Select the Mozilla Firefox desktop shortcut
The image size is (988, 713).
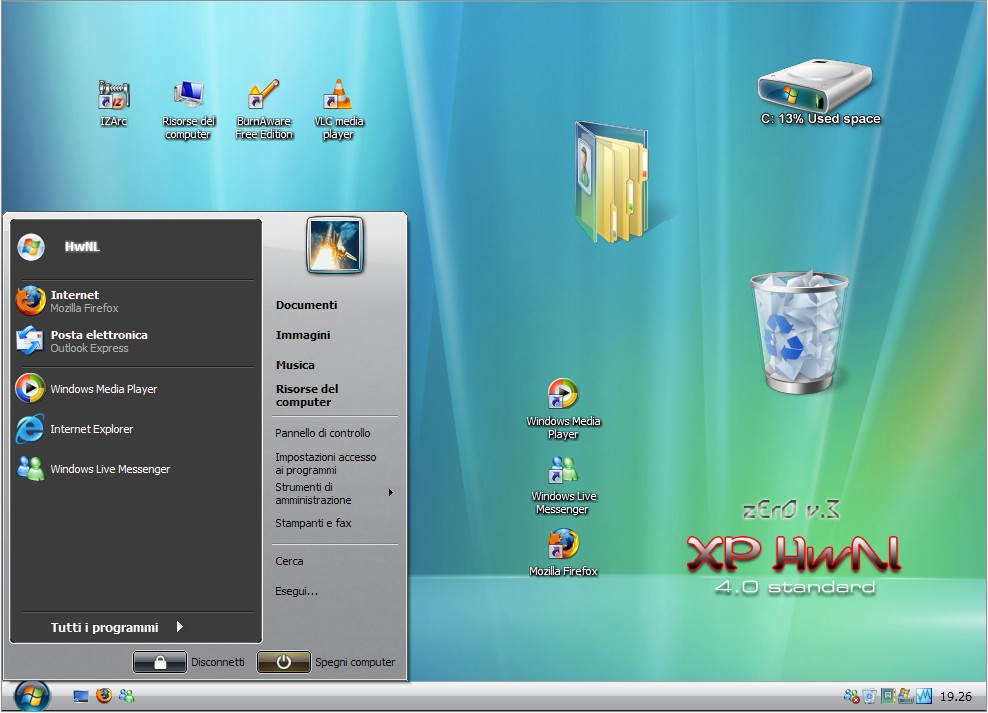563,553
